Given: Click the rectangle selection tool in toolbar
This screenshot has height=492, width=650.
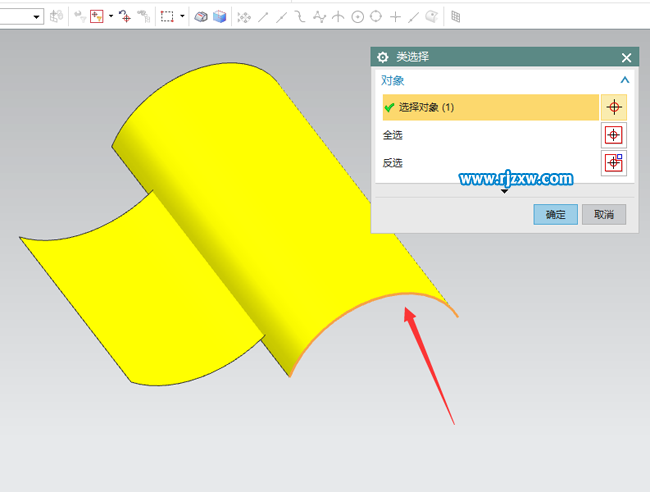Looking at the screenshot, I should 167,16.
